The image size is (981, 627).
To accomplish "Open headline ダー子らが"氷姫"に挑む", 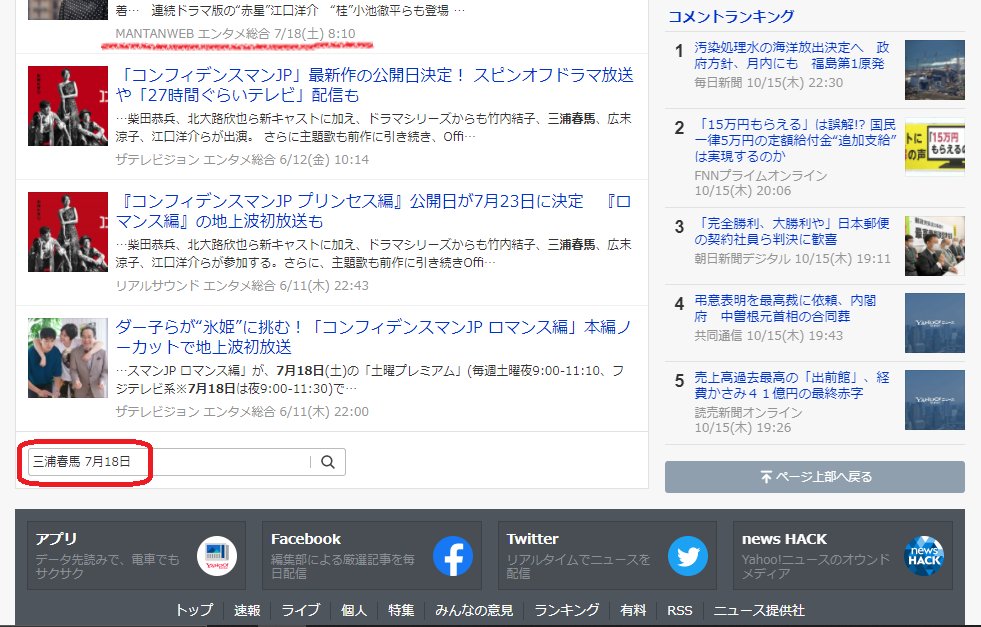I will (x=374, y=337).
